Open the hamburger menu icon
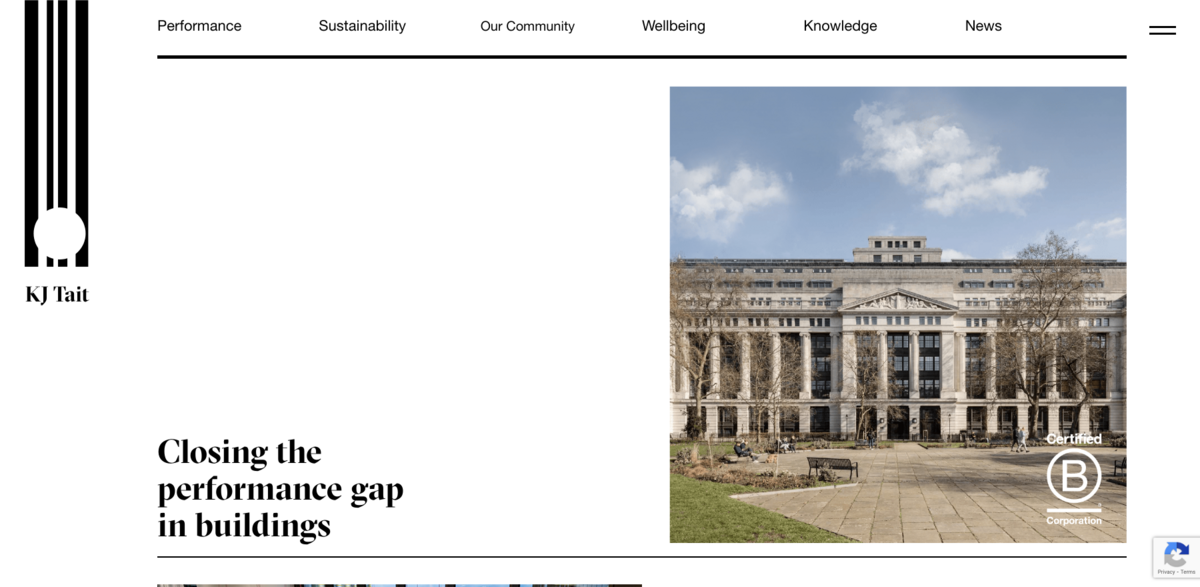Screen dimensions: 1200x587 click(x=1162, y=30)
